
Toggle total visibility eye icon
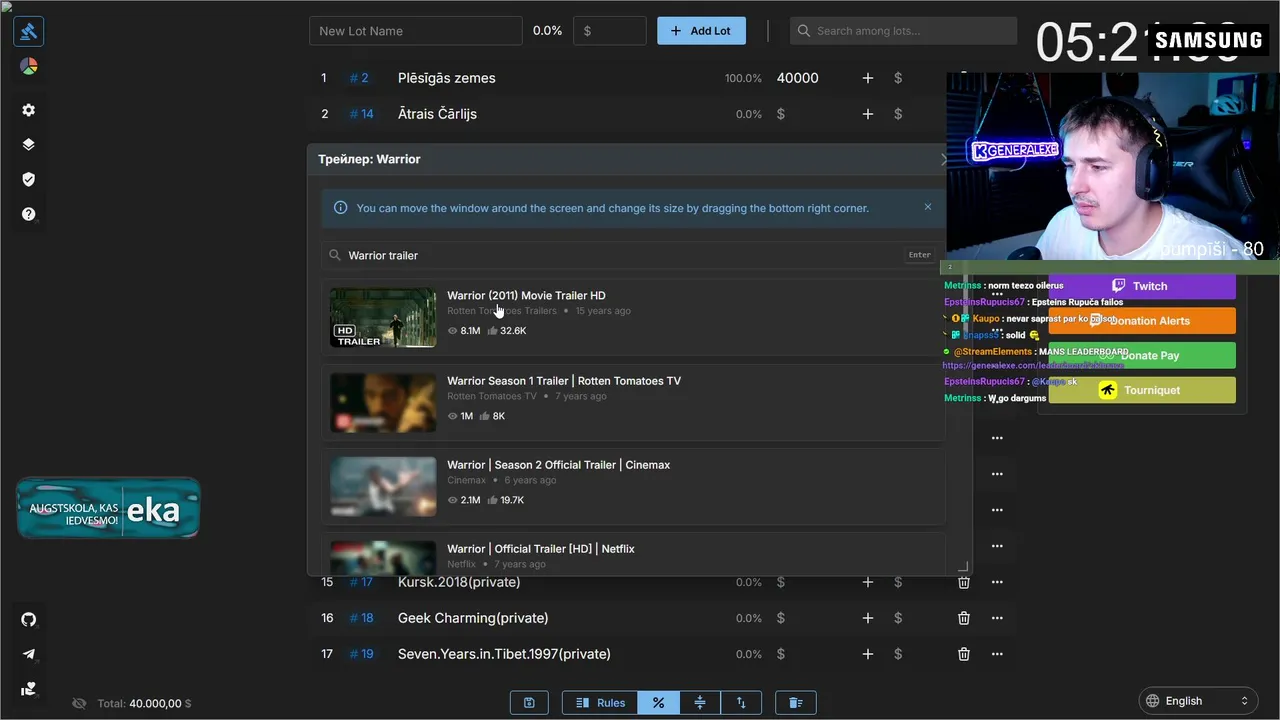point(79,703)
